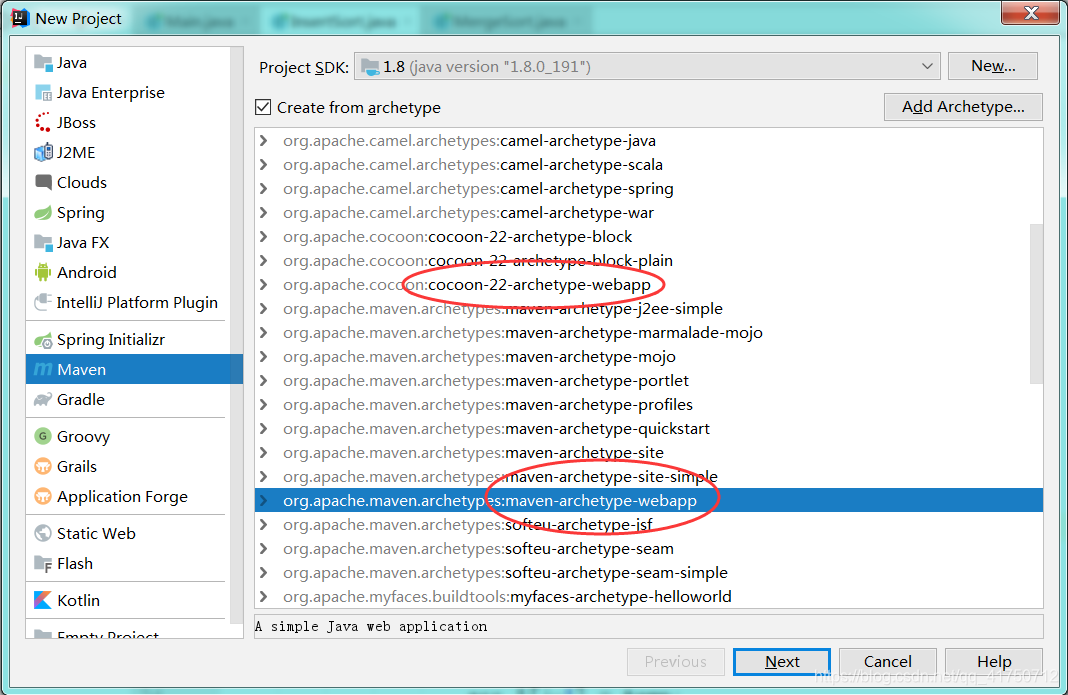The width and height of the screenshot is (1068, 695).
Task: Click the Kotlin logo icon
Action: 43,600
